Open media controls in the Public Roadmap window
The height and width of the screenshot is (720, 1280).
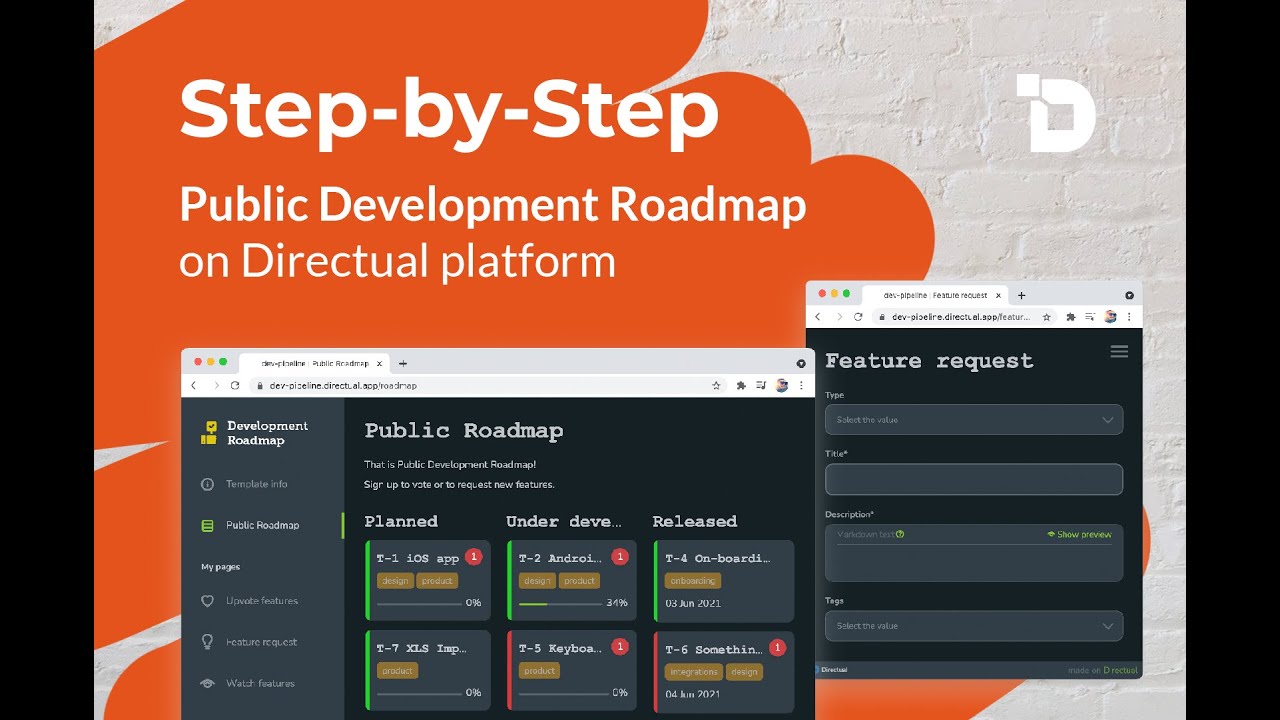coord(761,385)
